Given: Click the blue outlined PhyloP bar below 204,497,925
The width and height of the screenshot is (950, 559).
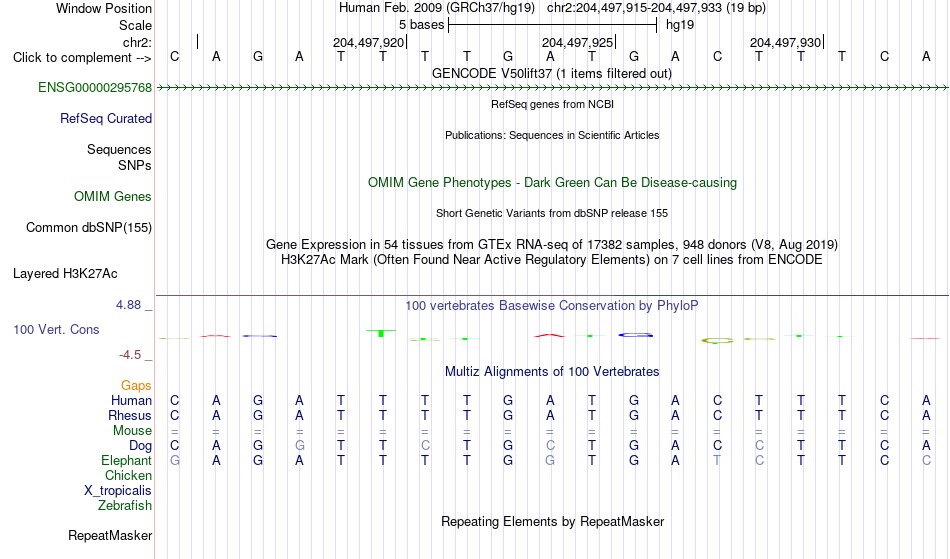Looking at the screenshot, I should (x=636, y=334).
